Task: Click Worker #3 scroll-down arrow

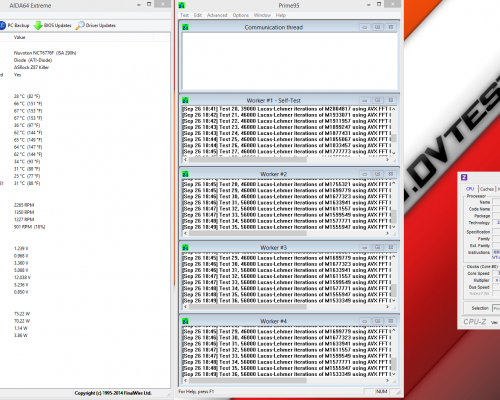Action: click(x=394, y=300)
